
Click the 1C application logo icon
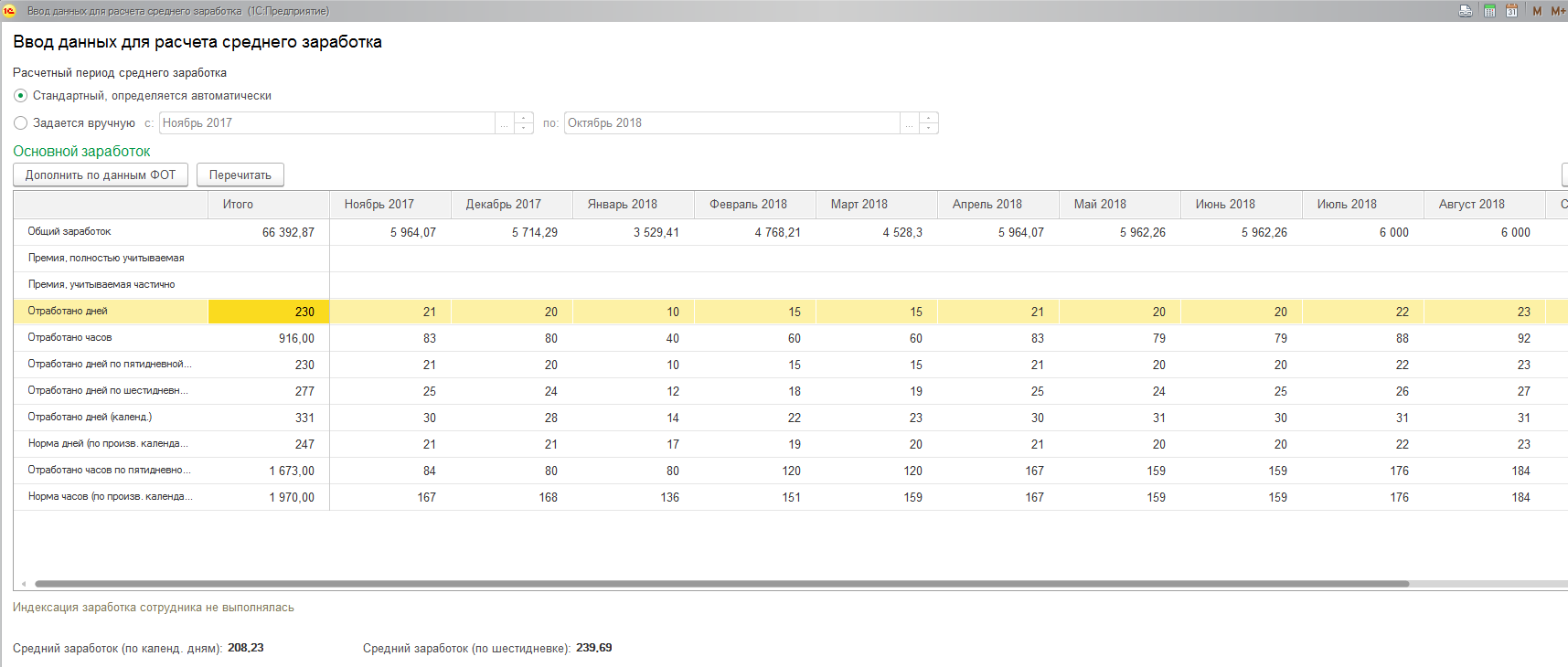[x=9, y=11]
